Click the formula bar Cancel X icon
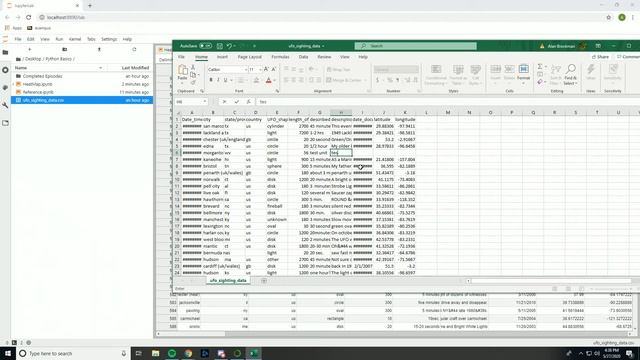Screen dimensions: 640x360 [x=224, y=102]
